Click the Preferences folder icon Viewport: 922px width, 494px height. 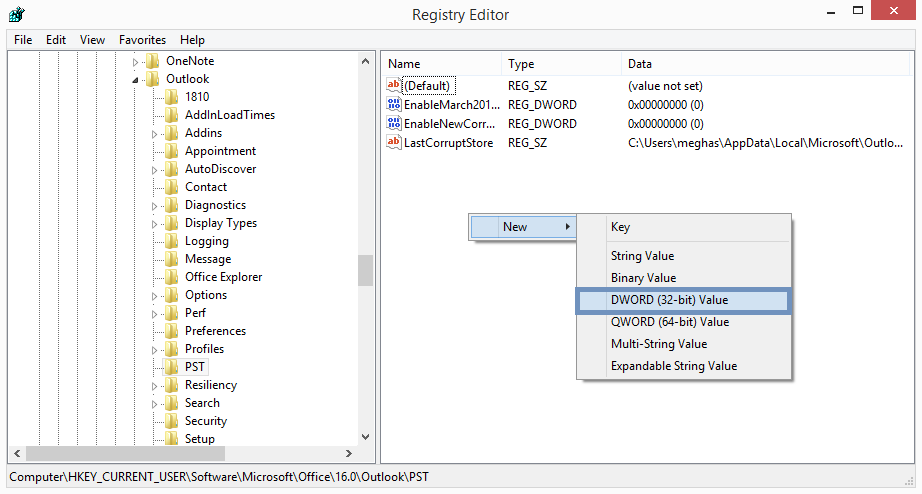(x=171, y=331)
